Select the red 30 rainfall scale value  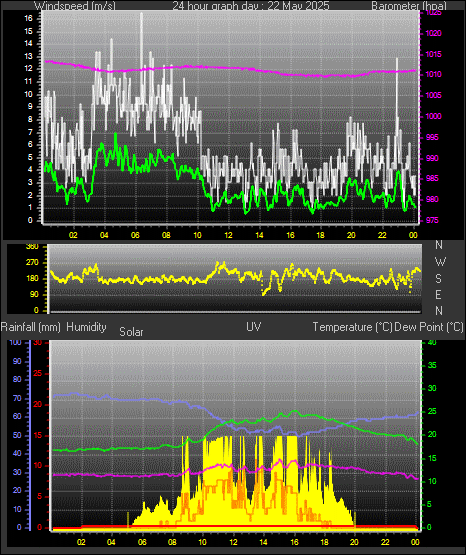[38, 343]
